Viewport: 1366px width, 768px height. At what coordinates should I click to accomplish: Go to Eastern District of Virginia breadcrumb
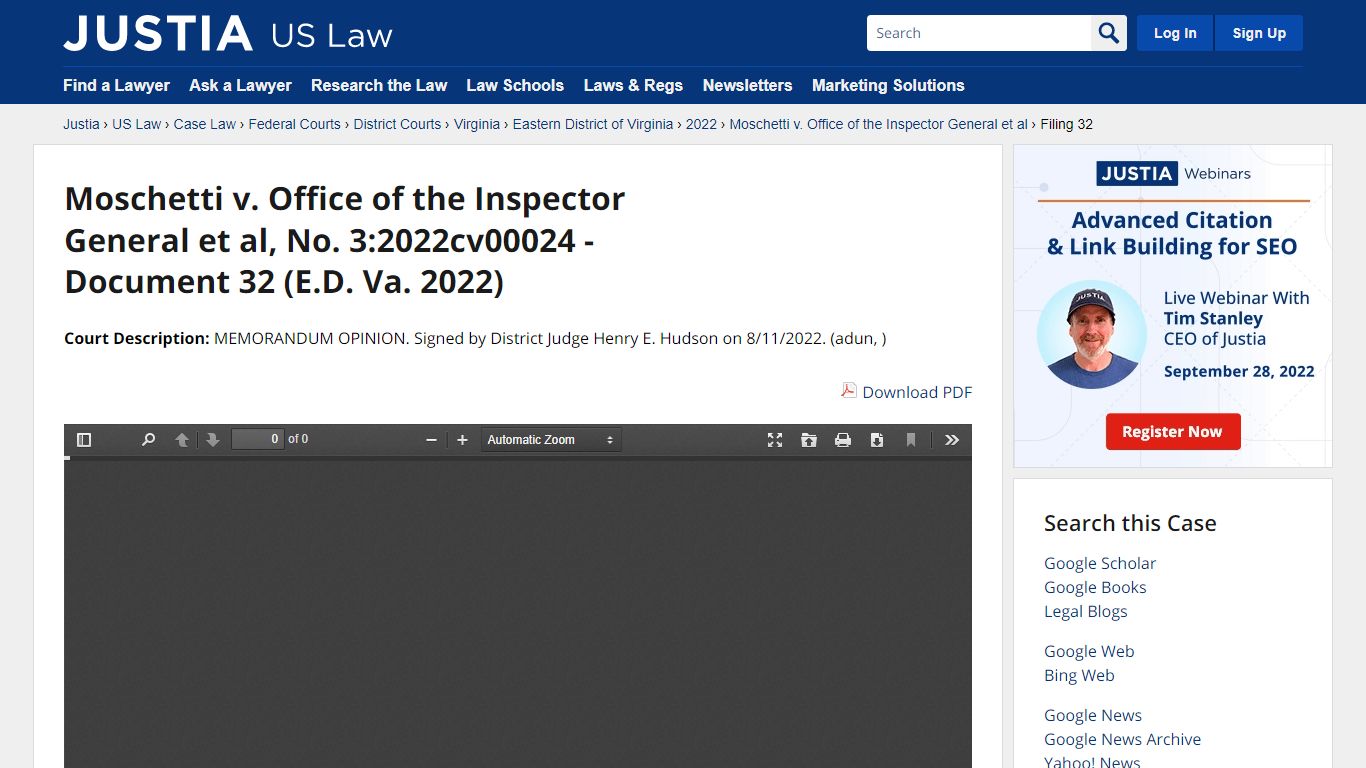tap(593, 124)
